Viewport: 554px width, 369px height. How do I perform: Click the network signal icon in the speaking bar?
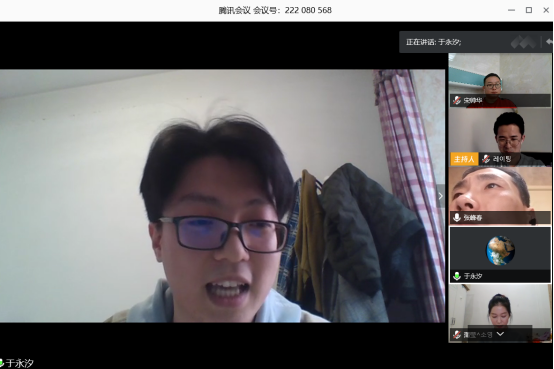[523, 42]
